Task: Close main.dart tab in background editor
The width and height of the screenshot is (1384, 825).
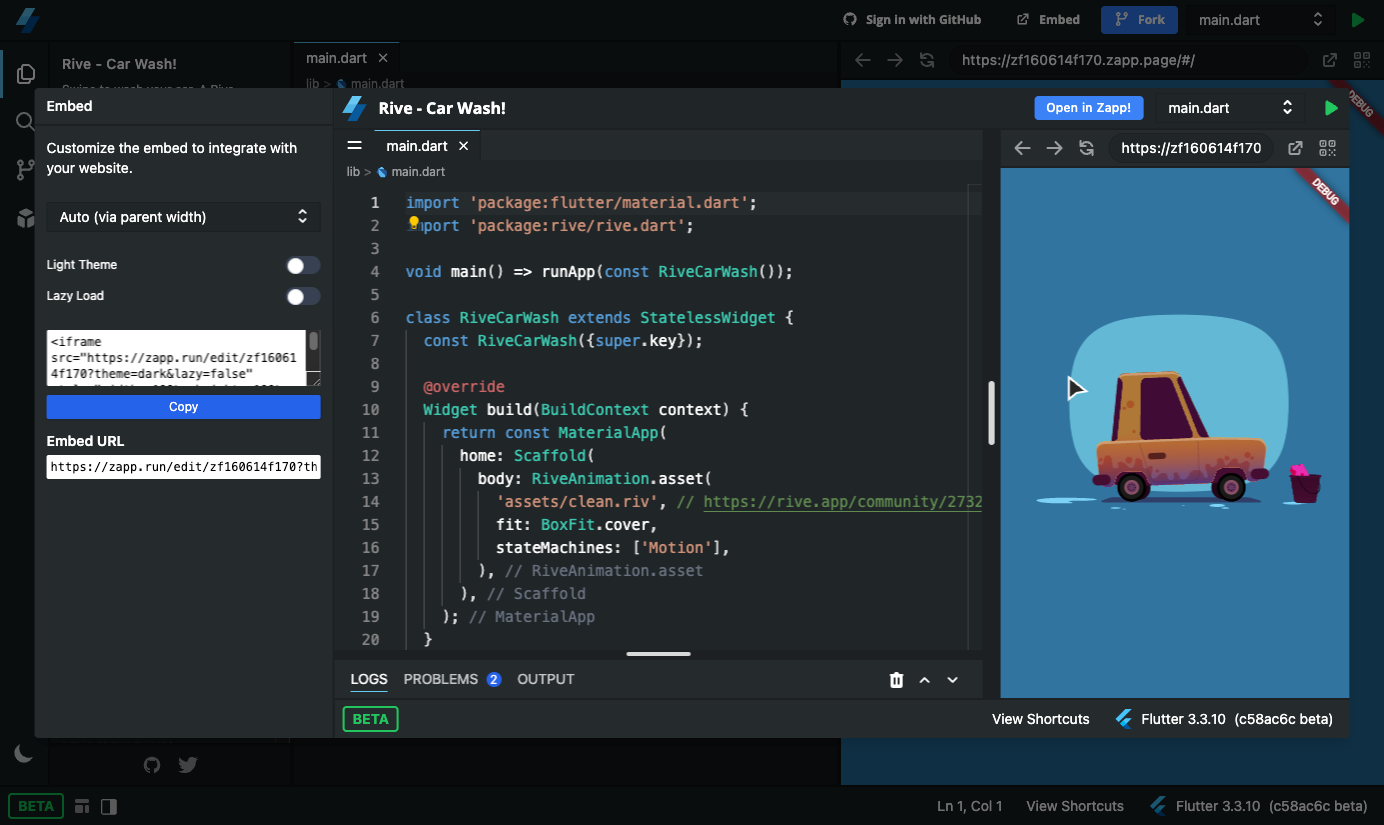Action: coord(382,58)
